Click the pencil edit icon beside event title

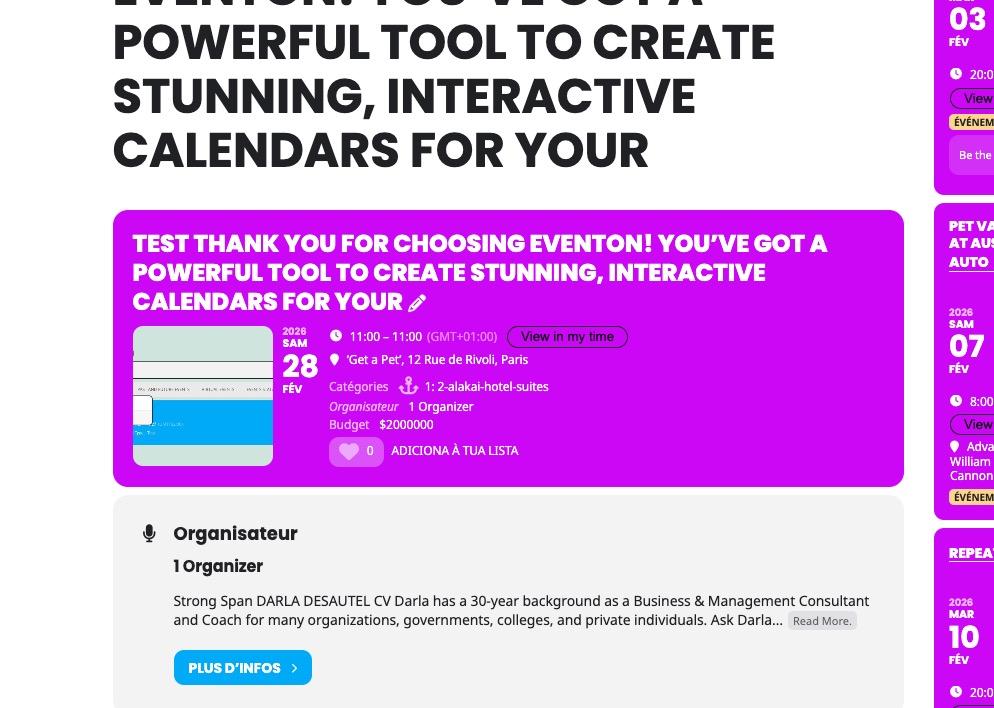[x=417, y=303]
